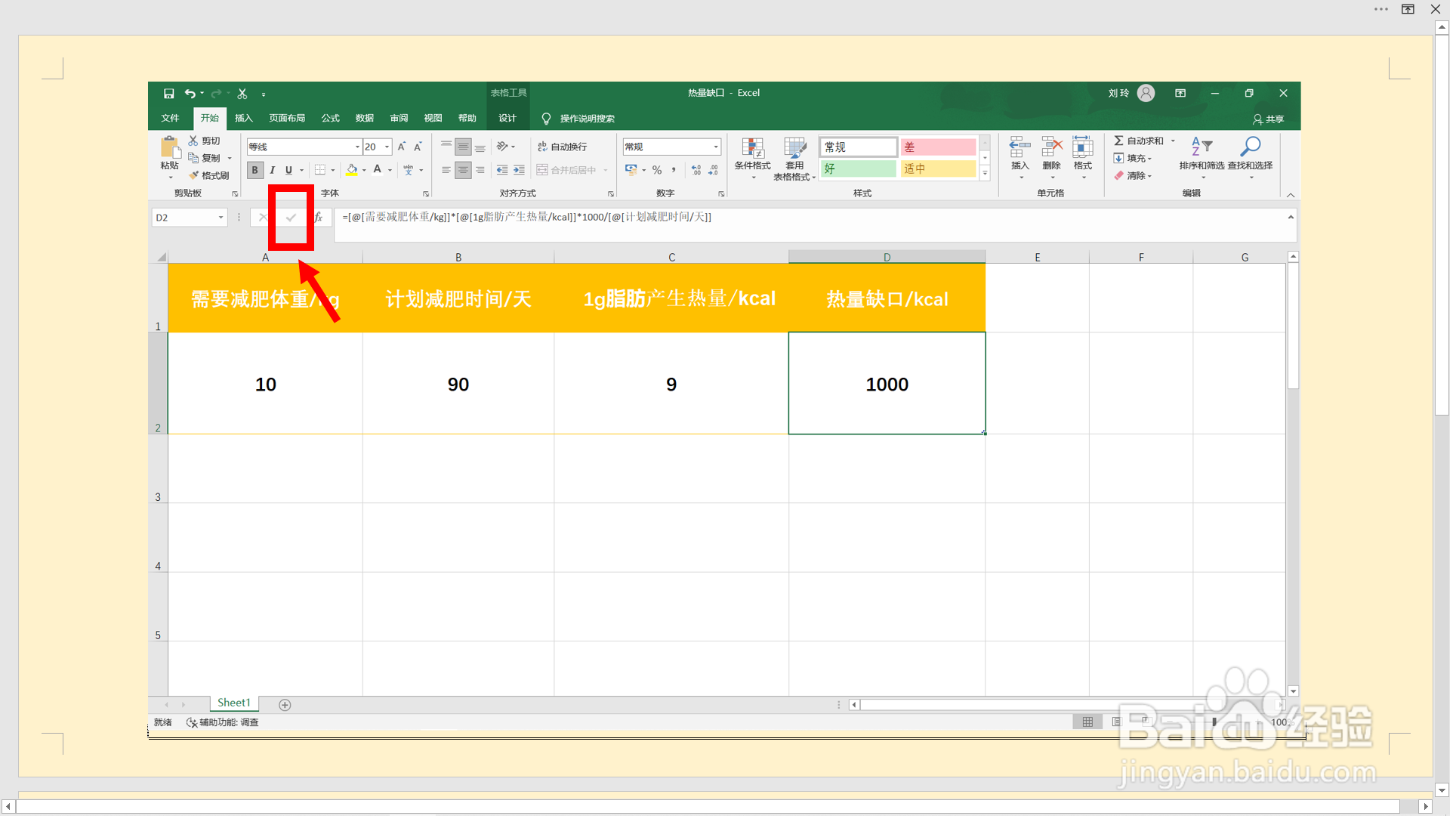Increase indent icon
Viewport: 1456px width, 822px height.
pos(519,170)
